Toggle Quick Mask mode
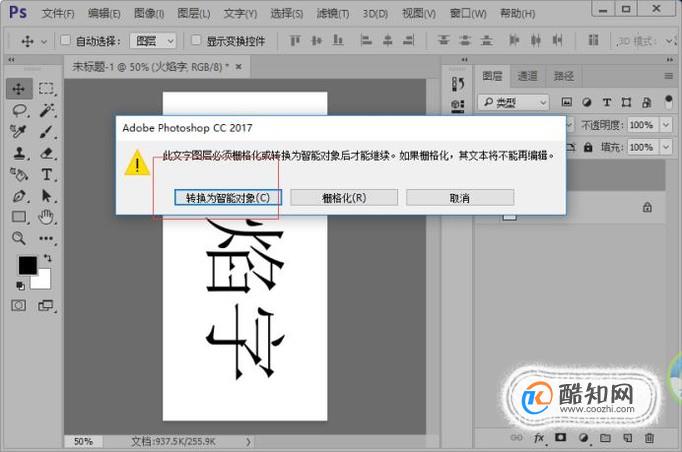 click(18, 305)
